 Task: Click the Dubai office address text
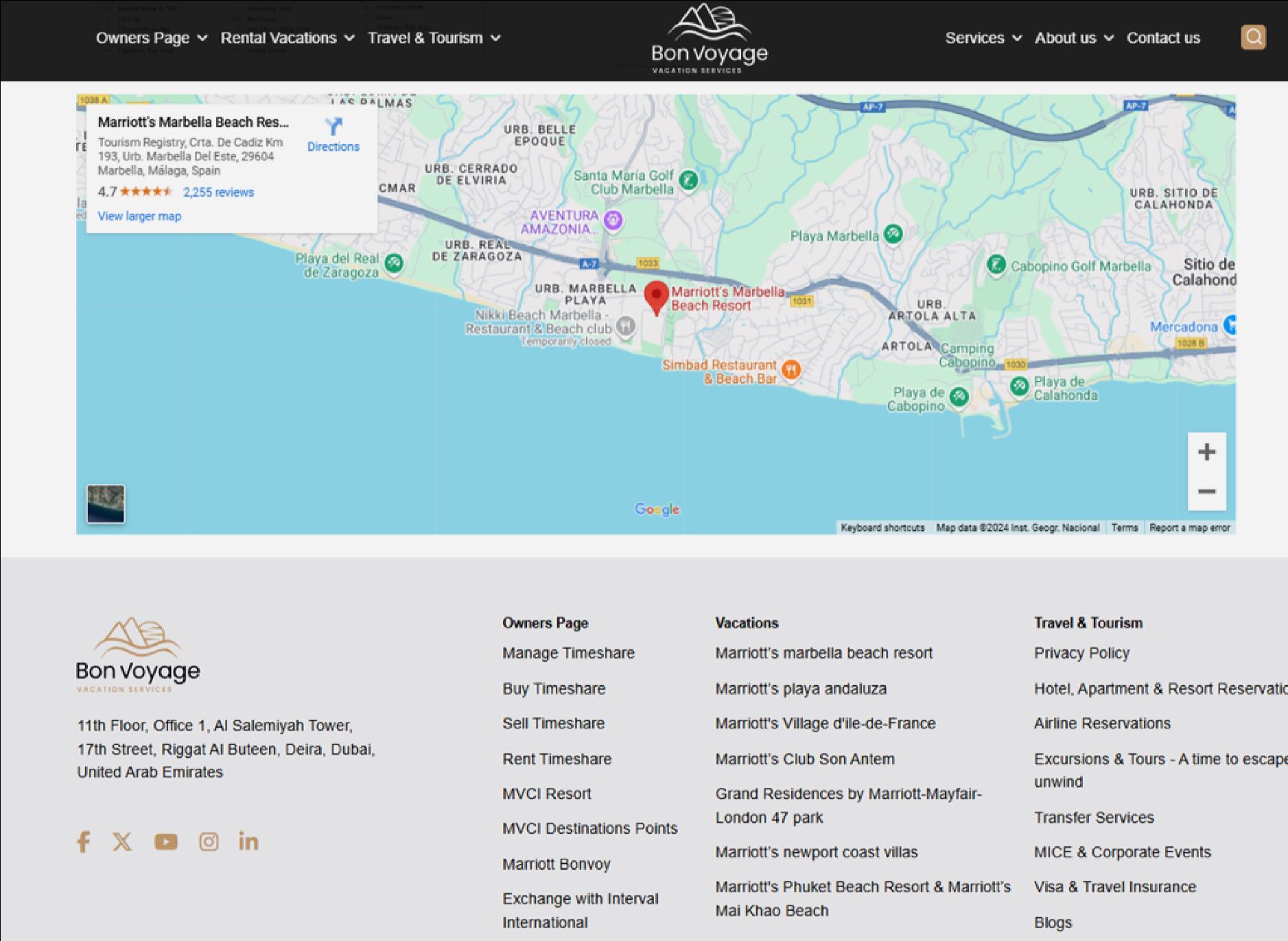[226, 749]
